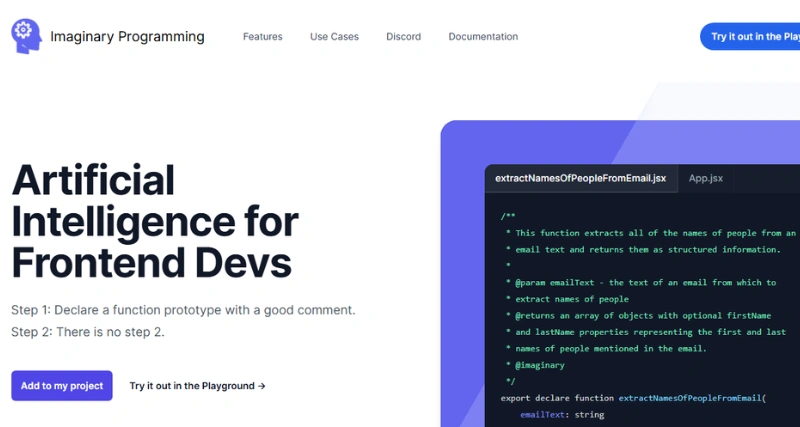
Task: Click the 'There is no step 2' line
Action: click(88, 331)
